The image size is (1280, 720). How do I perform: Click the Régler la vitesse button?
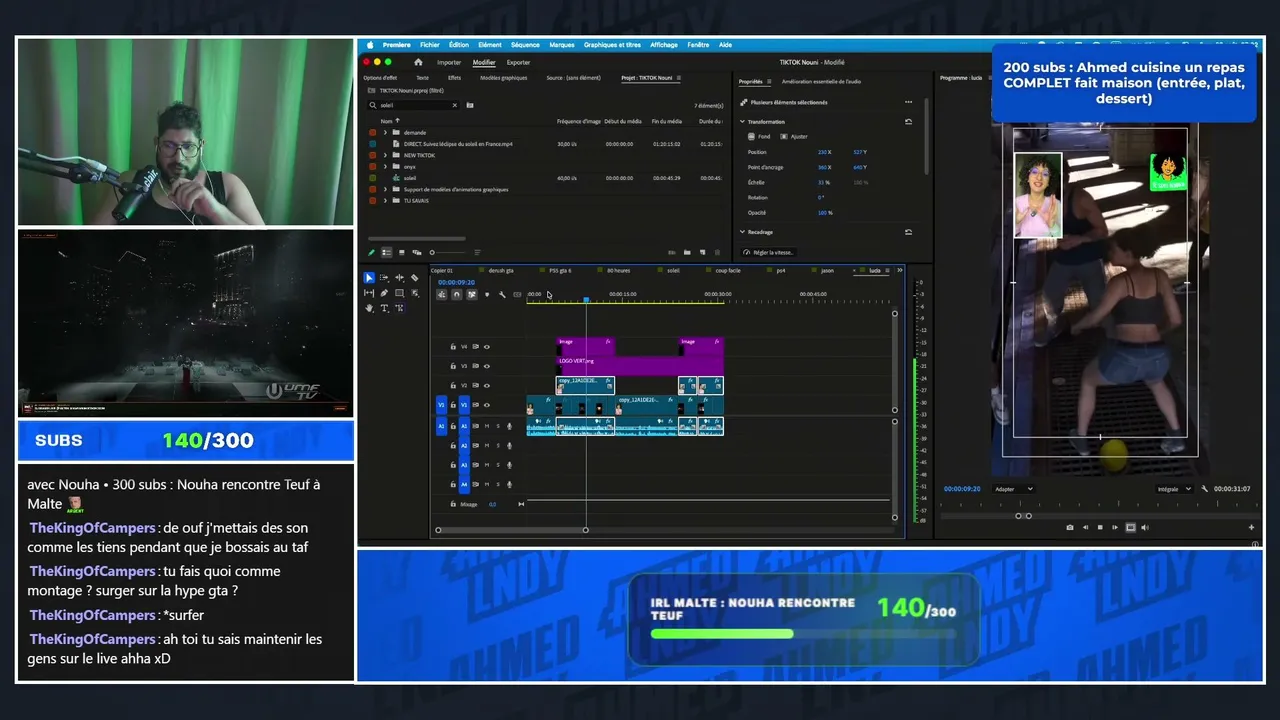(x=767, y=252)
